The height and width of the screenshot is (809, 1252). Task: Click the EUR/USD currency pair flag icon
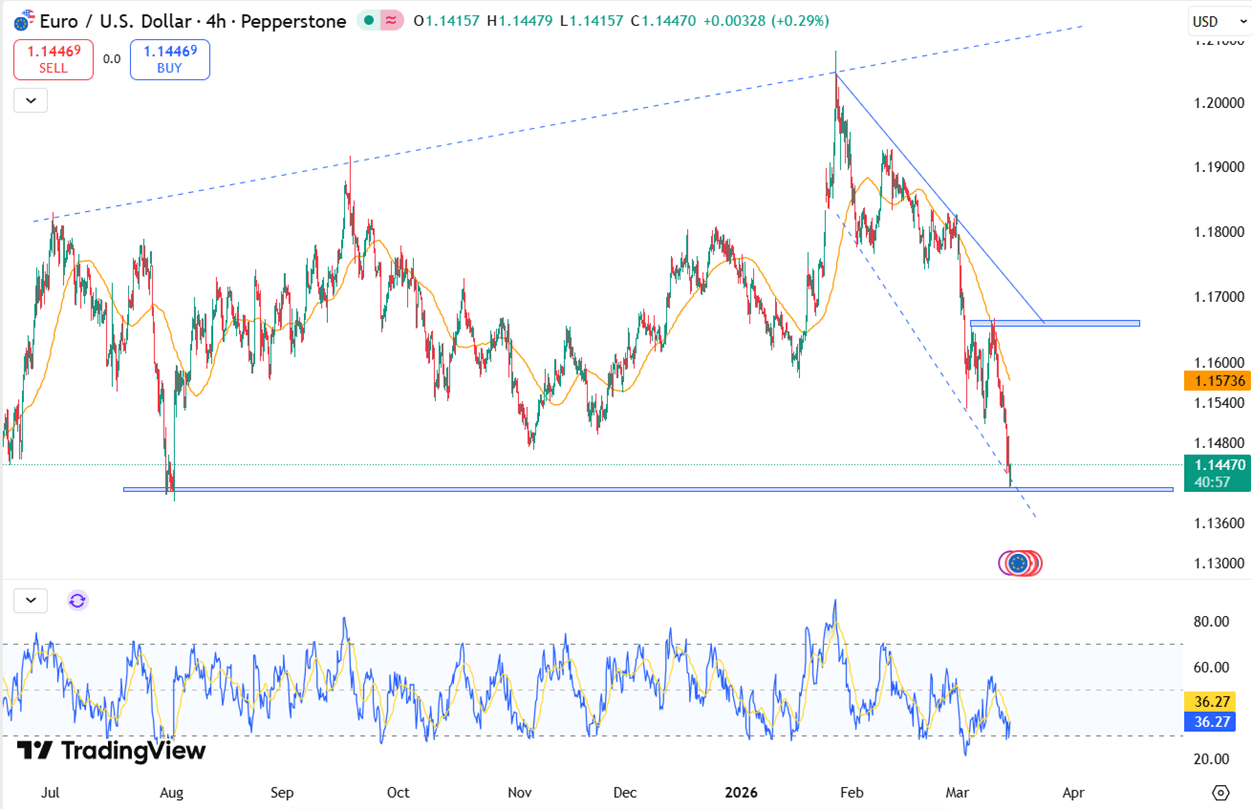click(22, 21)
